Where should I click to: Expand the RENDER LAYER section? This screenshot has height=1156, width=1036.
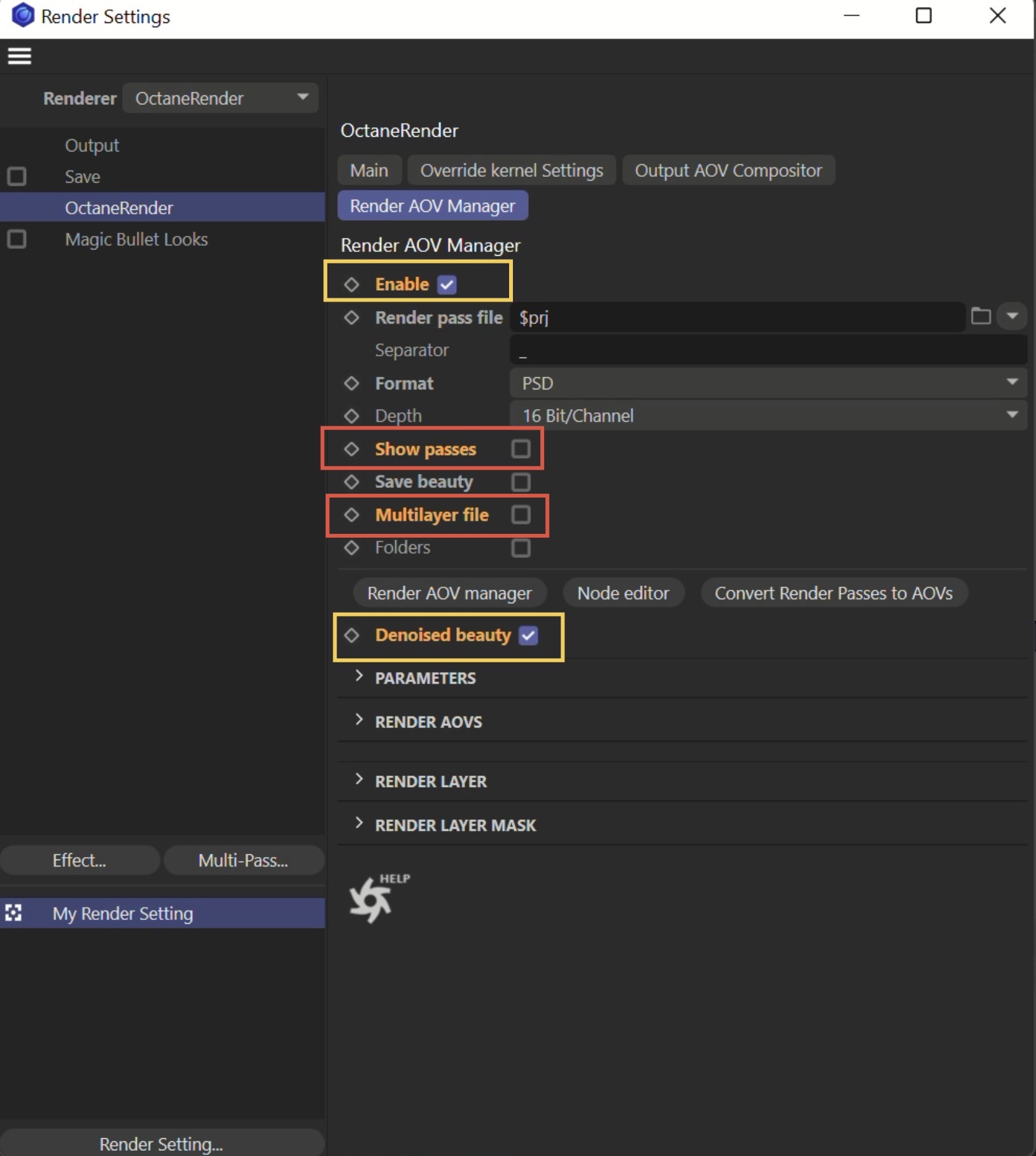(x=360, y=780)
